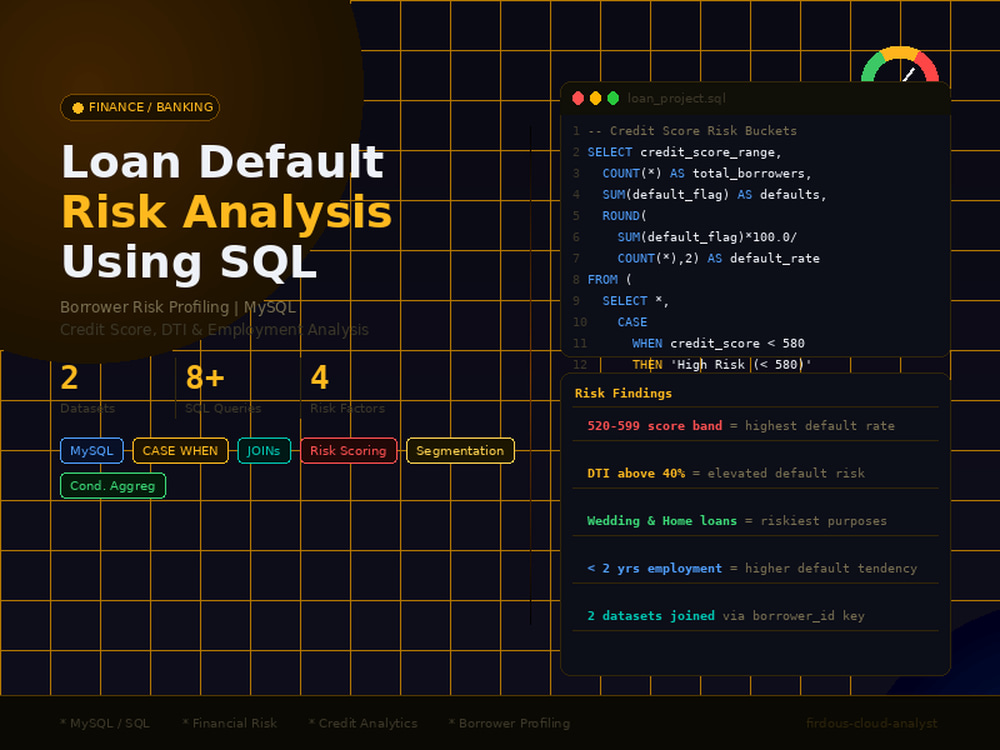Click 'Borrower Risk Profiling | MySQL' subtitle

[x=178, y=307]
